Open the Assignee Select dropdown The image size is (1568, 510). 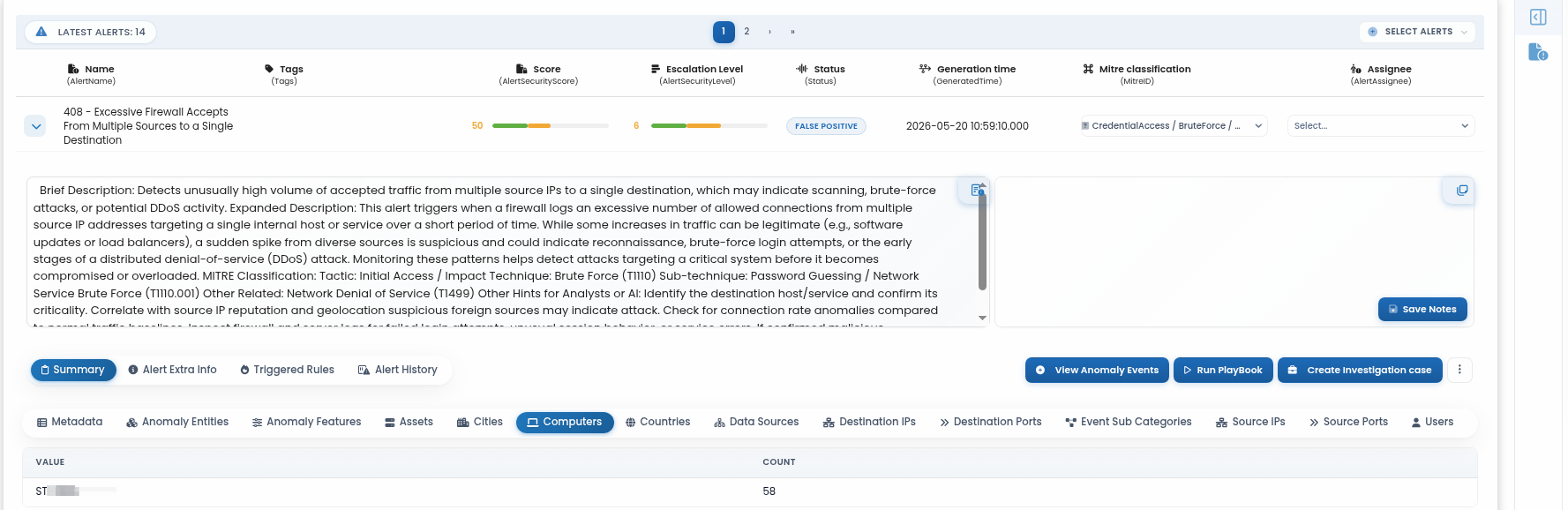click(1381, 126)
